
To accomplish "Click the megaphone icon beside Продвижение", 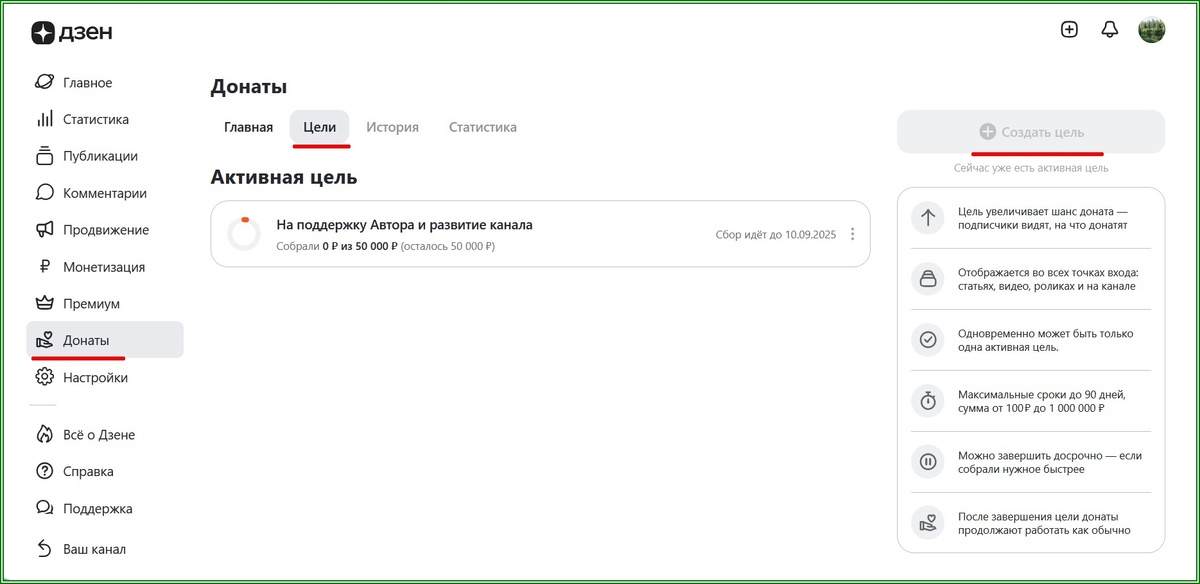I will (x=44, y=230).
